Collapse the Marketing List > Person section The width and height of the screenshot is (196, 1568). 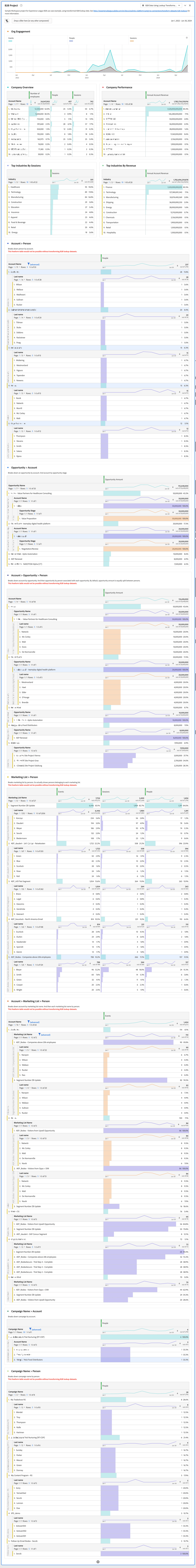click(8, 777)
